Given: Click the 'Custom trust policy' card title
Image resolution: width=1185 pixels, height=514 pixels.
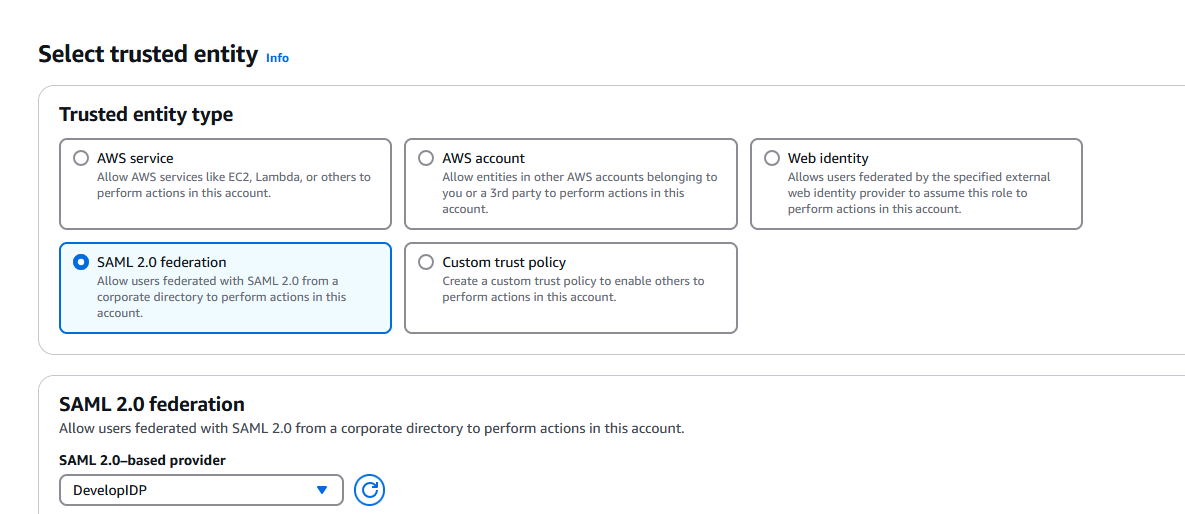Looking at the screenshot, I should pyautogui.click(x=504, y=262).
